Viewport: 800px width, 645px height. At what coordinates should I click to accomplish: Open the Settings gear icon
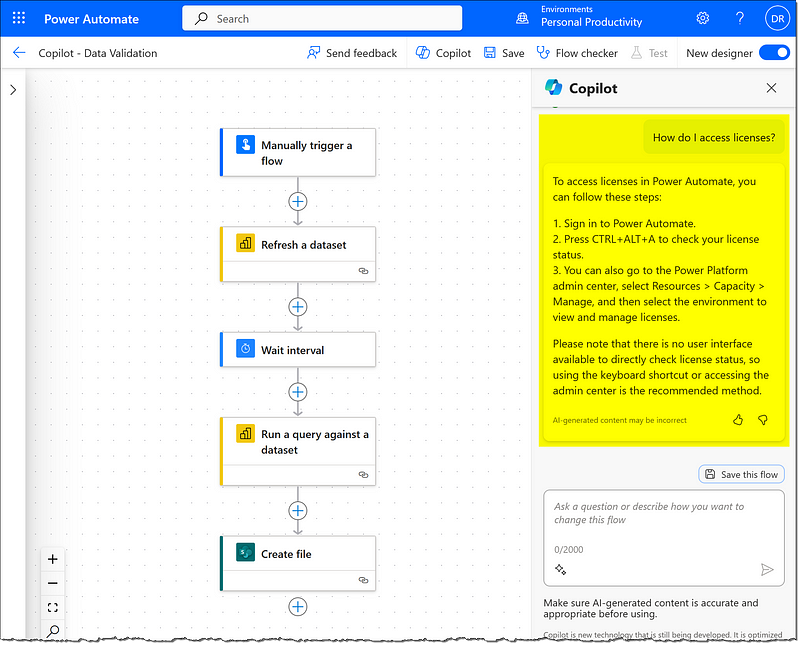[x=703, y=19]
